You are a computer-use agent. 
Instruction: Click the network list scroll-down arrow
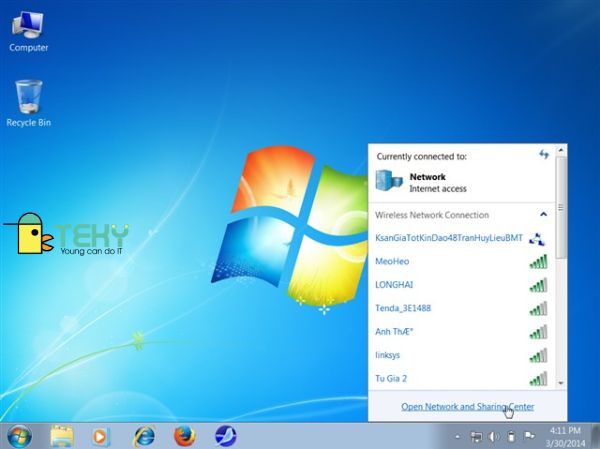pos(561,383)
